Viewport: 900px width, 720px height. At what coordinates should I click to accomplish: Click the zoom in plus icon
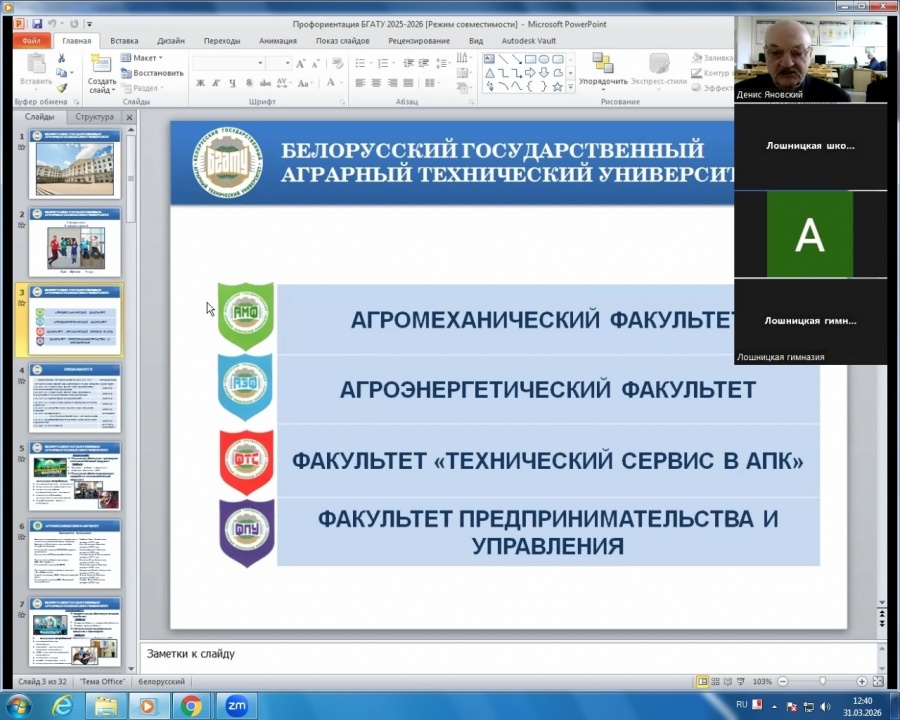coord(862,681)
